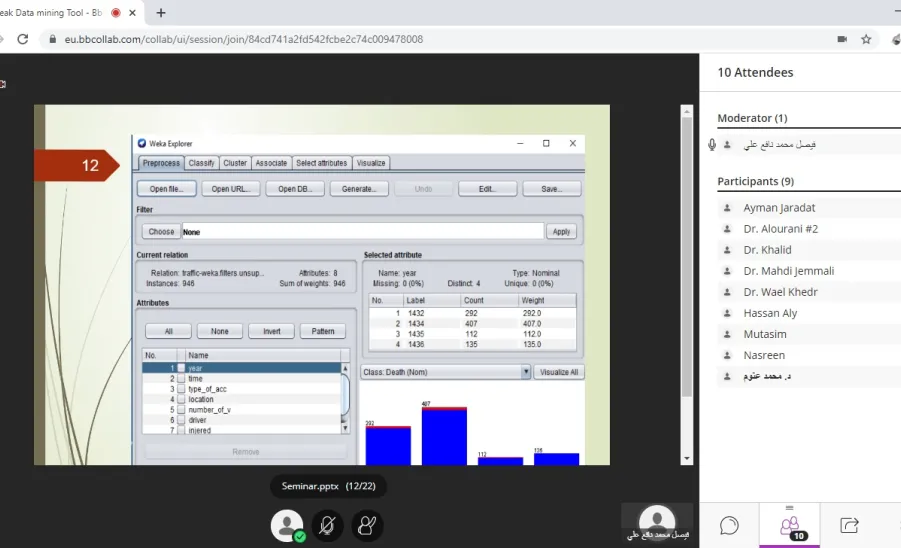Click the Edit... button in Weka

[x=487, y=189]
